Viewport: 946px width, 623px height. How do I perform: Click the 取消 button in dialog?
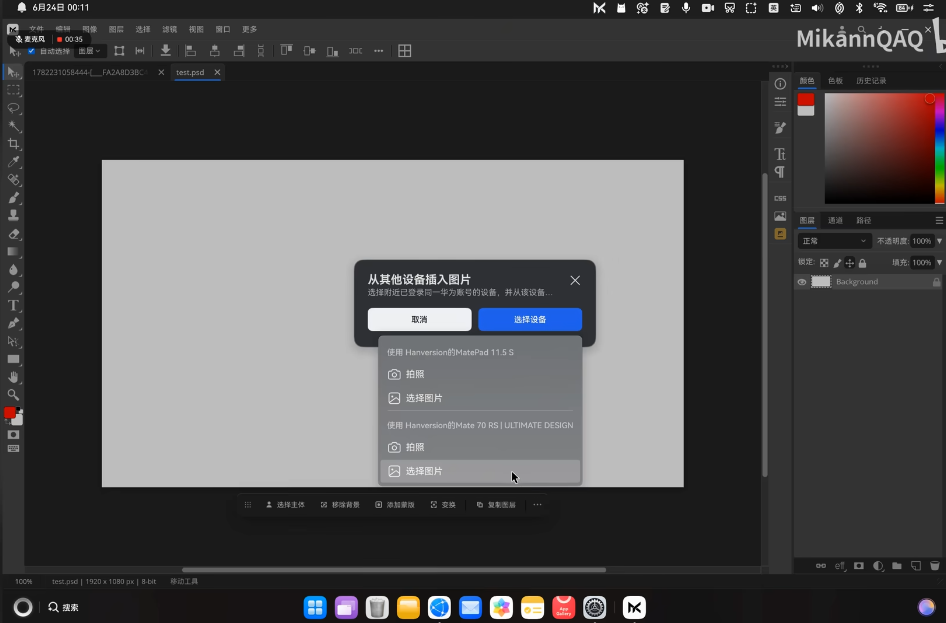419,320
